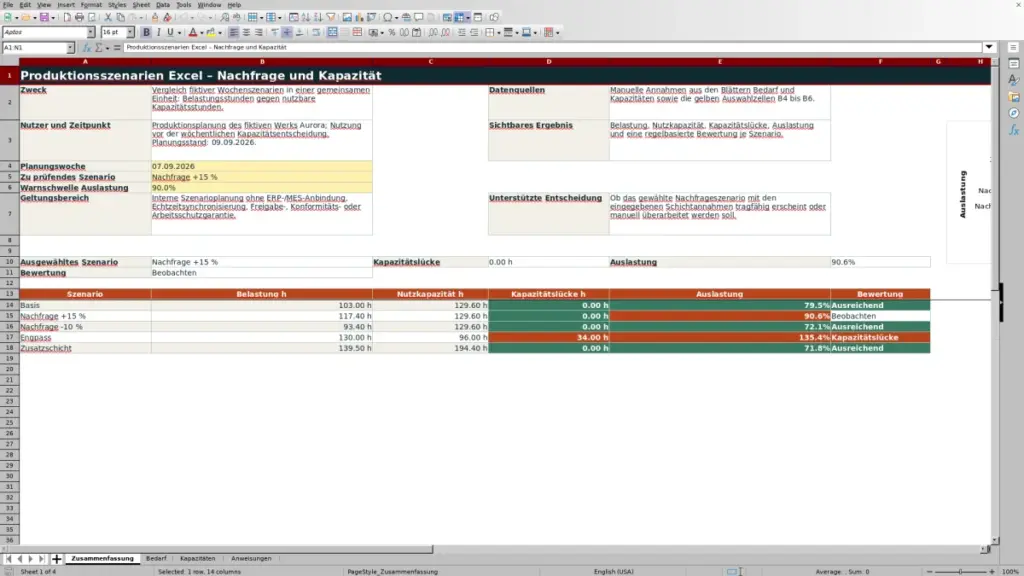Toggle Freeze Rows and Columns button
This screenshot has height=576, width=1024.
click(x=460, y=18)
